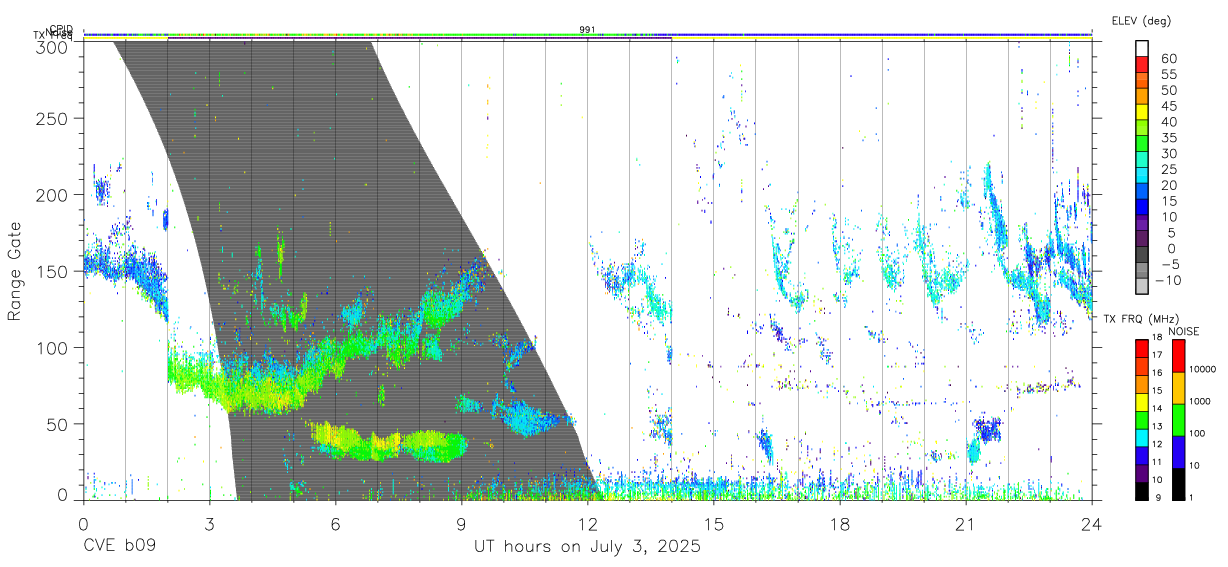Click the green NOISE swatch between 1000 and 100

pyautogui.click(x=1177, y=419)
